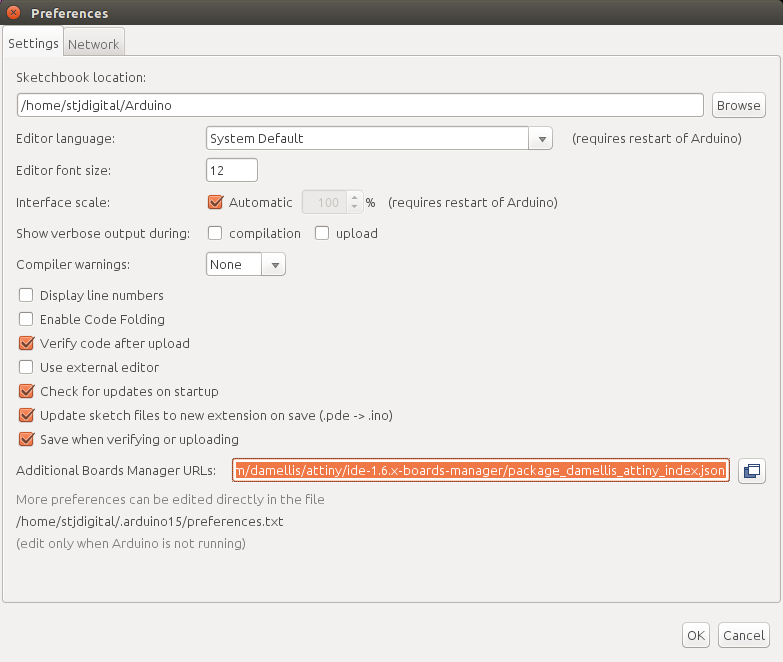Close the Preferences dialog with the red X
The image size is (783, 662).
13,12
